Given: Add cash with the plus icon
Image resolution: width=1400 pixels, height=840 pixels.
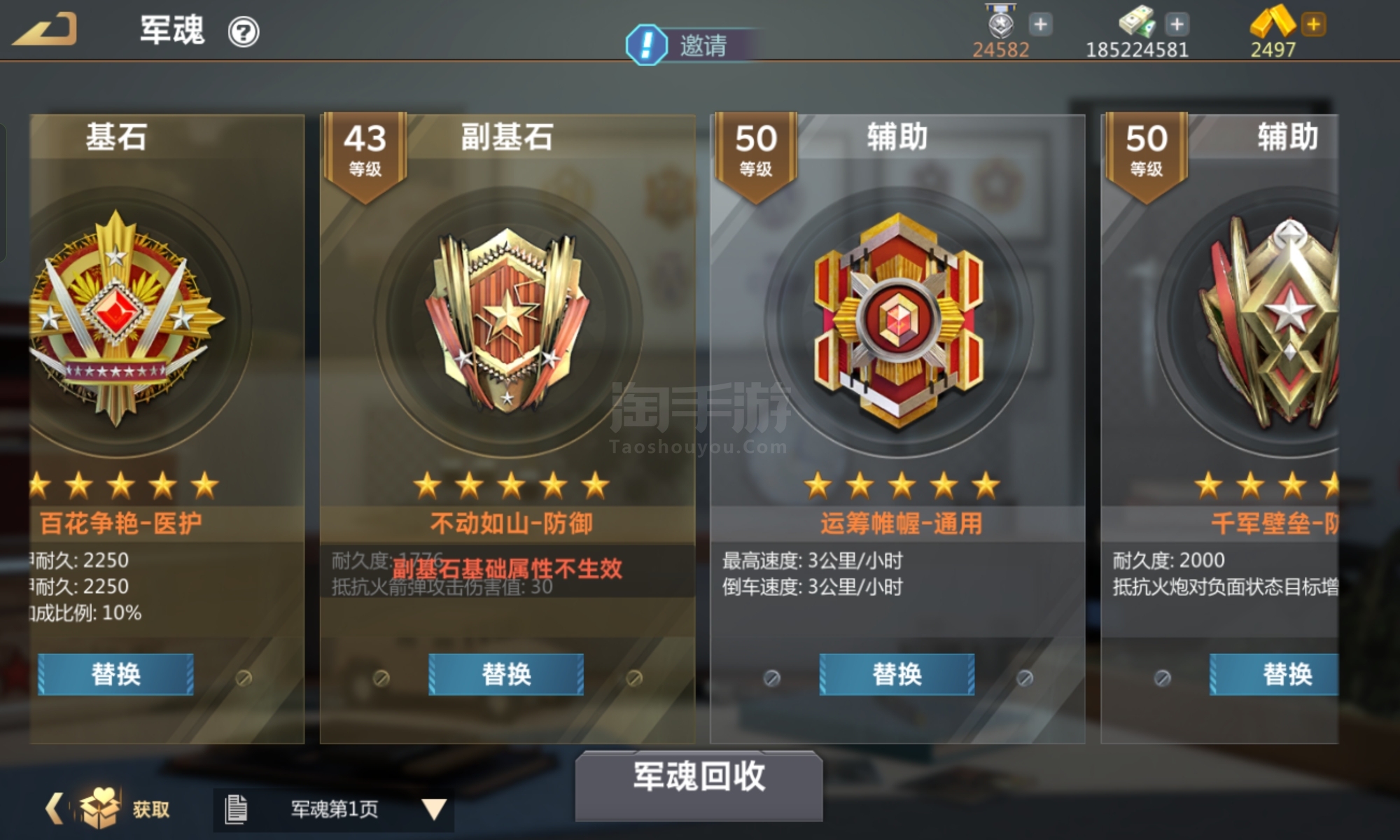Looking at the screenshot, I should 1177,24.
